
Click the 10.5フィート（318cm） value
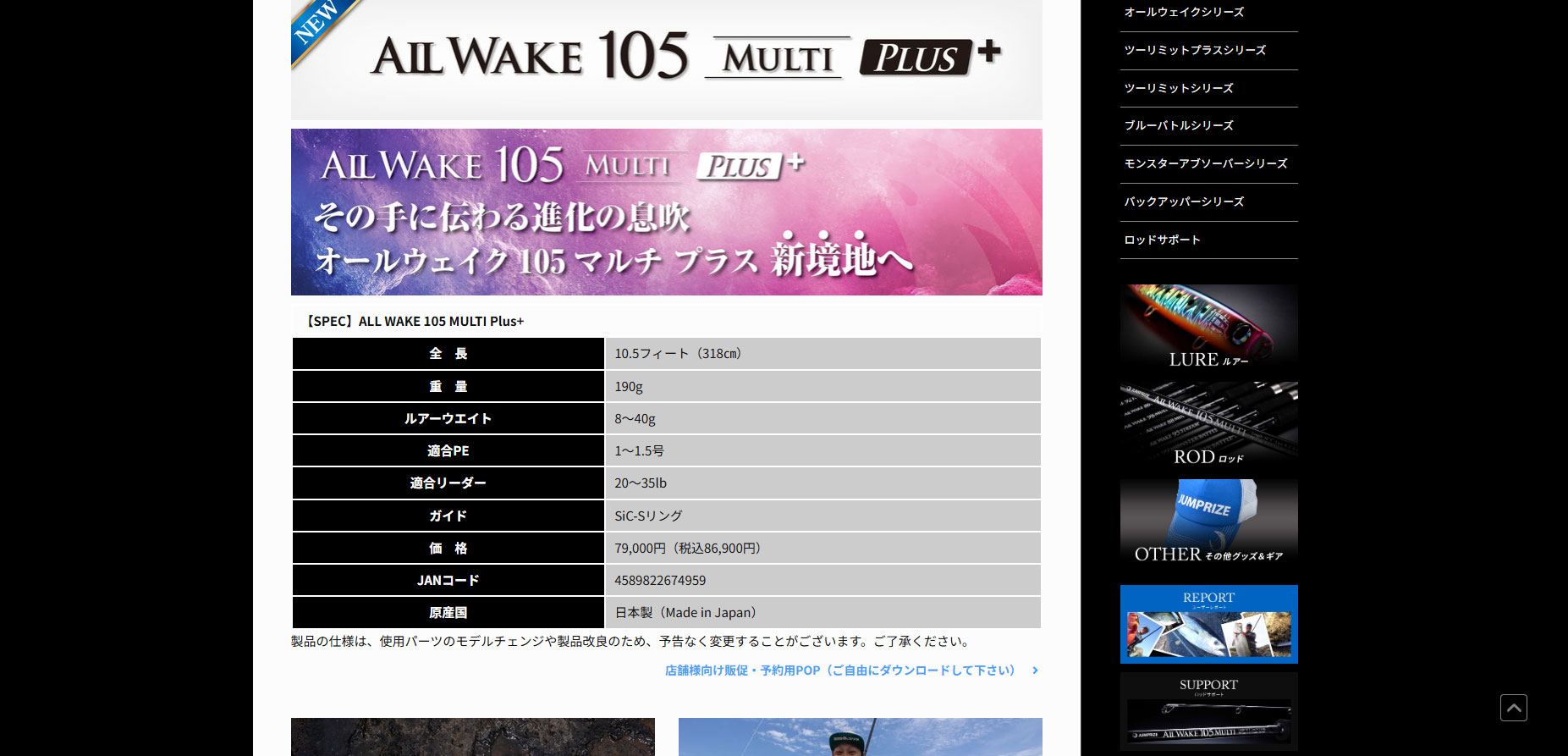(x=678, y=354)
